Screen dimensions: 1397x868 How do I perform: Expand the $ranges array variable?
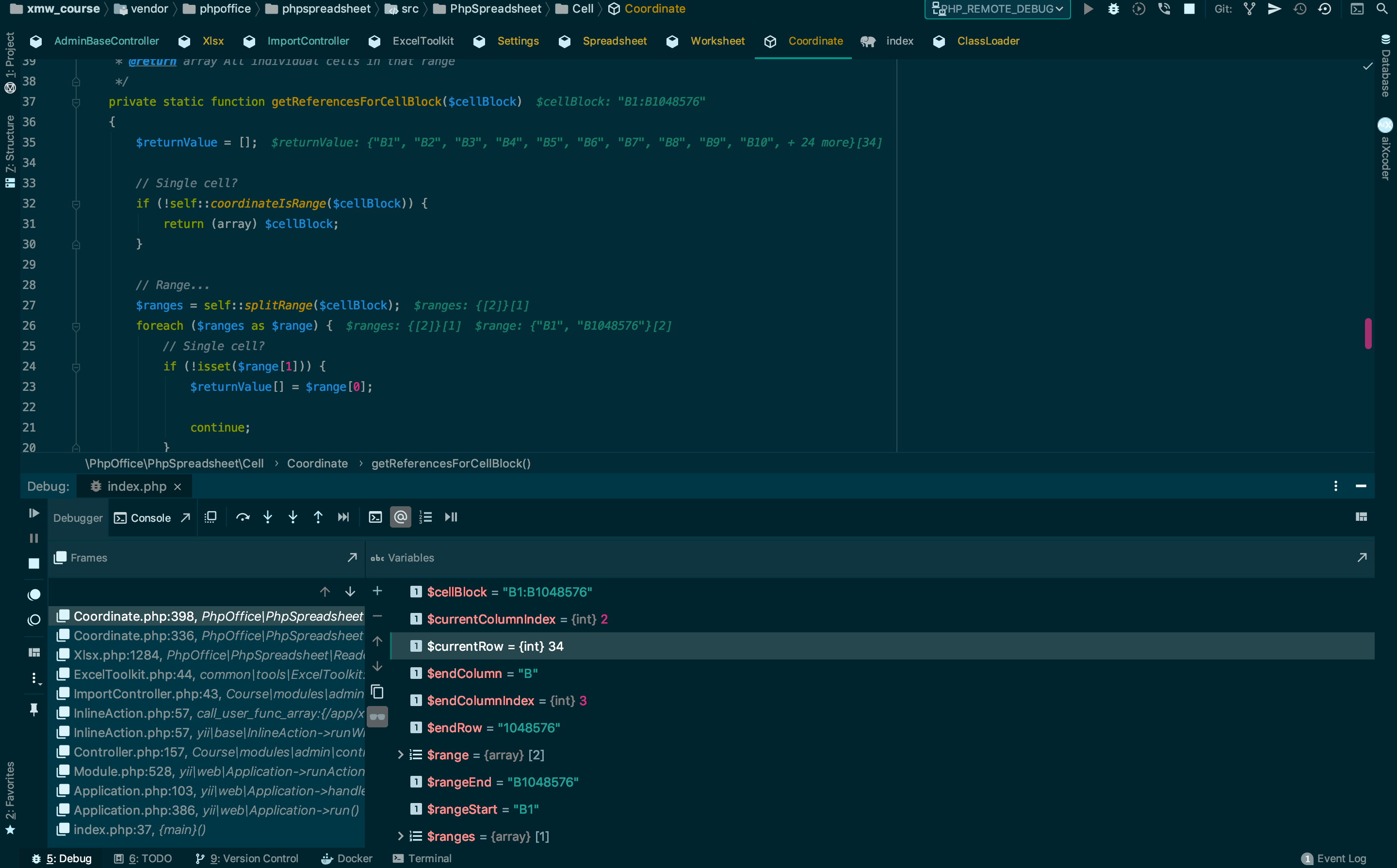point(401,836)
